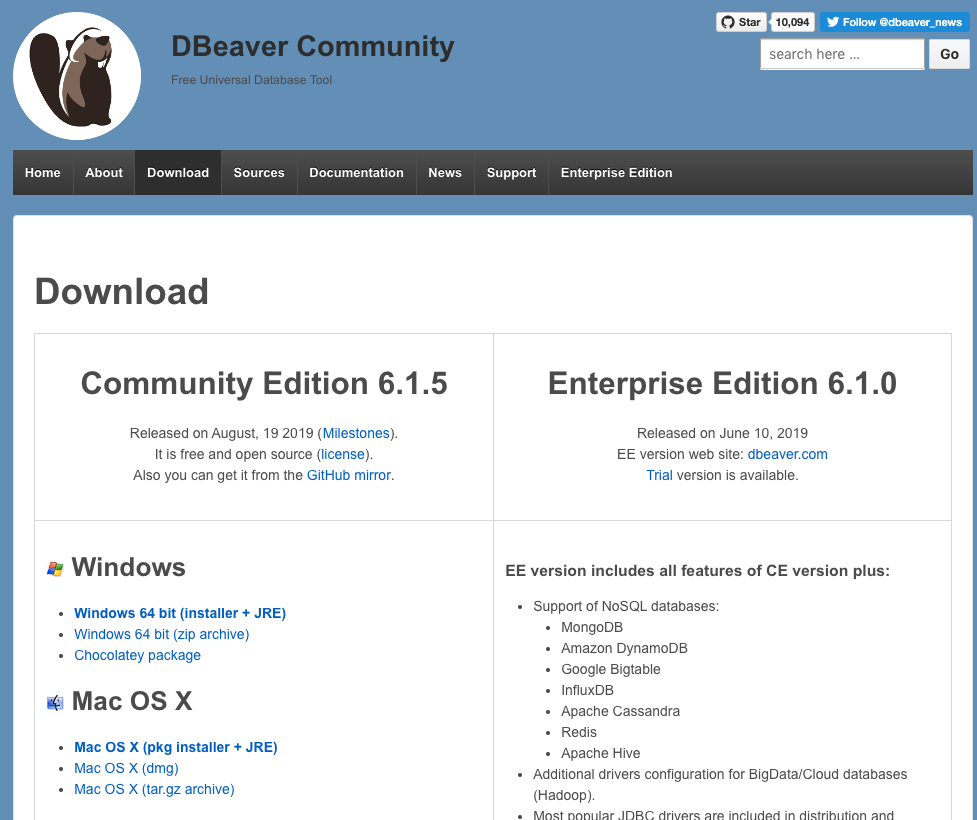The height and width of the screenshot is (820, 977).
Task: Click the Windows section heading
Action: (128, 568)
